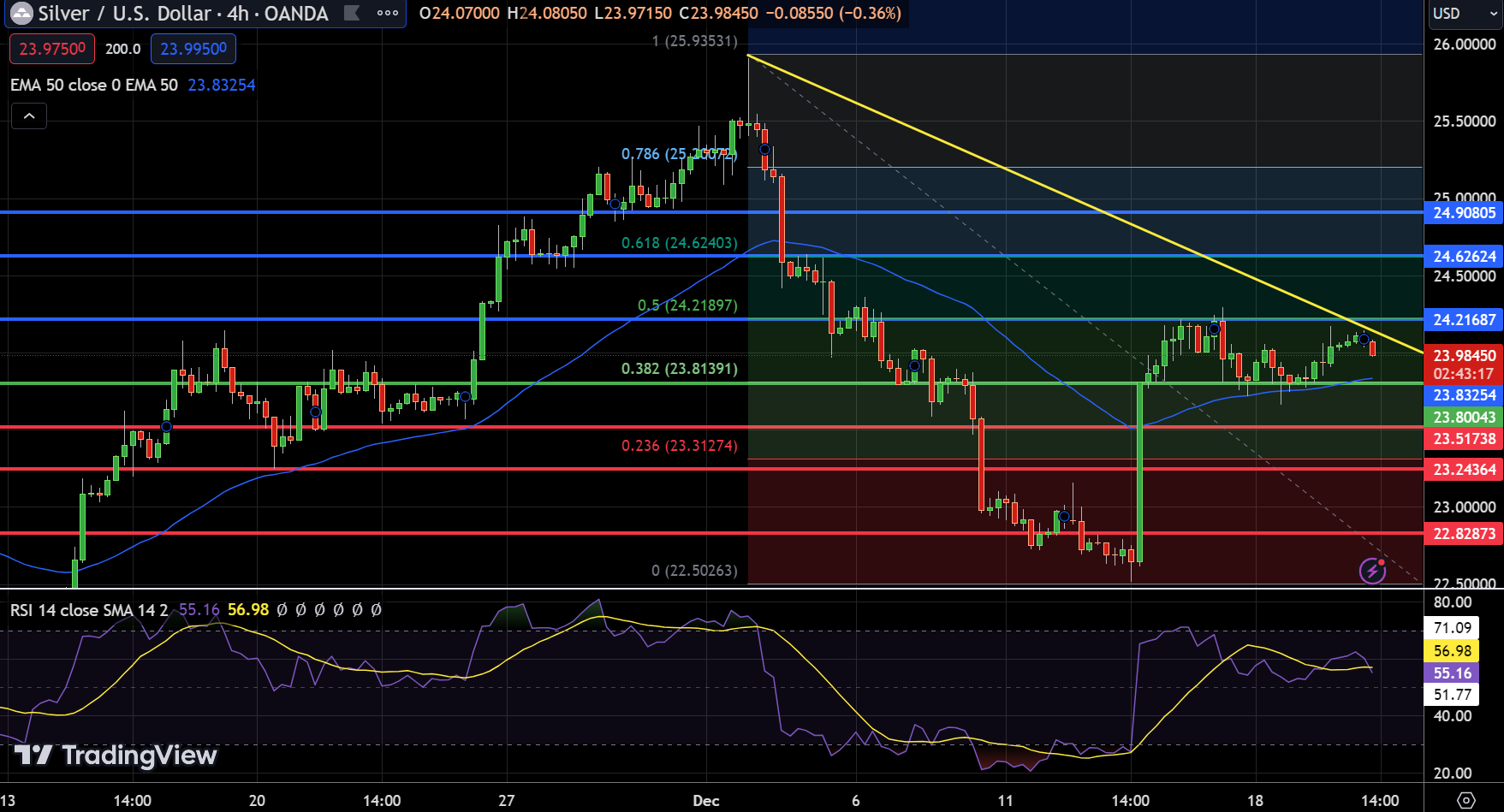Screen dimensions: 1504x812
Task: Click the 23.83254 EMA price axis label
Action: click(1464, 395)
